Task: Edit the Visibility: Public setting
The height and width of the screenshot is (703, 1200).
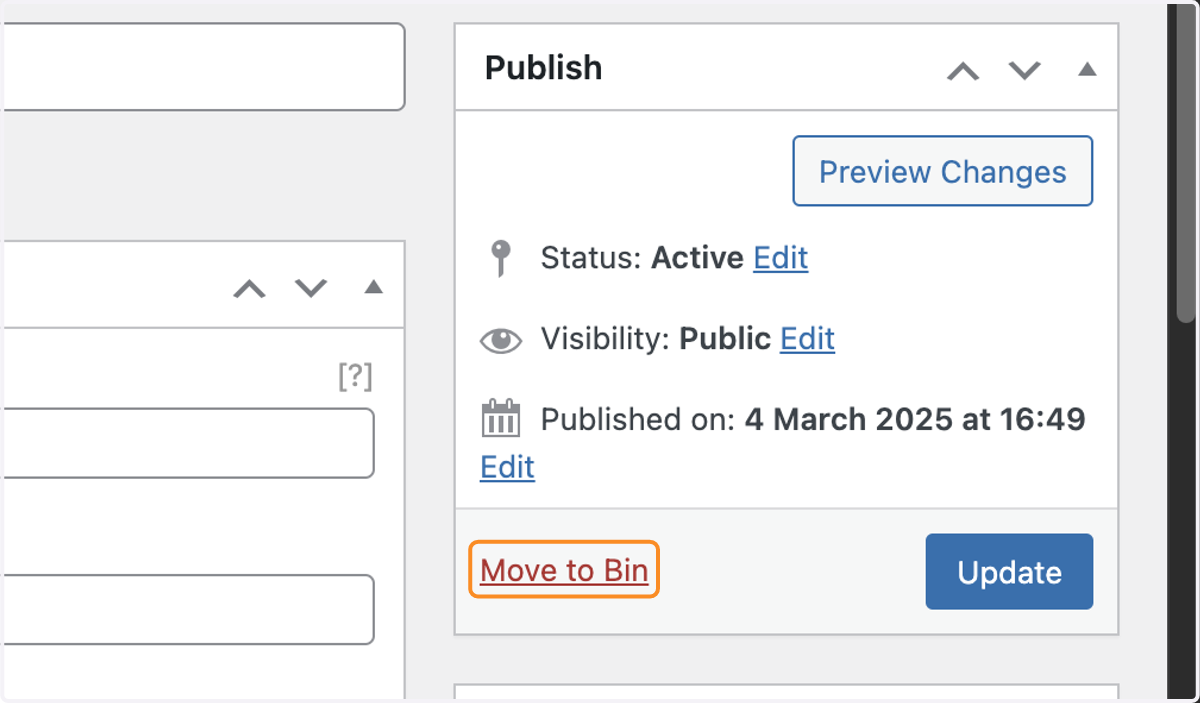Action: click(807, 338)
